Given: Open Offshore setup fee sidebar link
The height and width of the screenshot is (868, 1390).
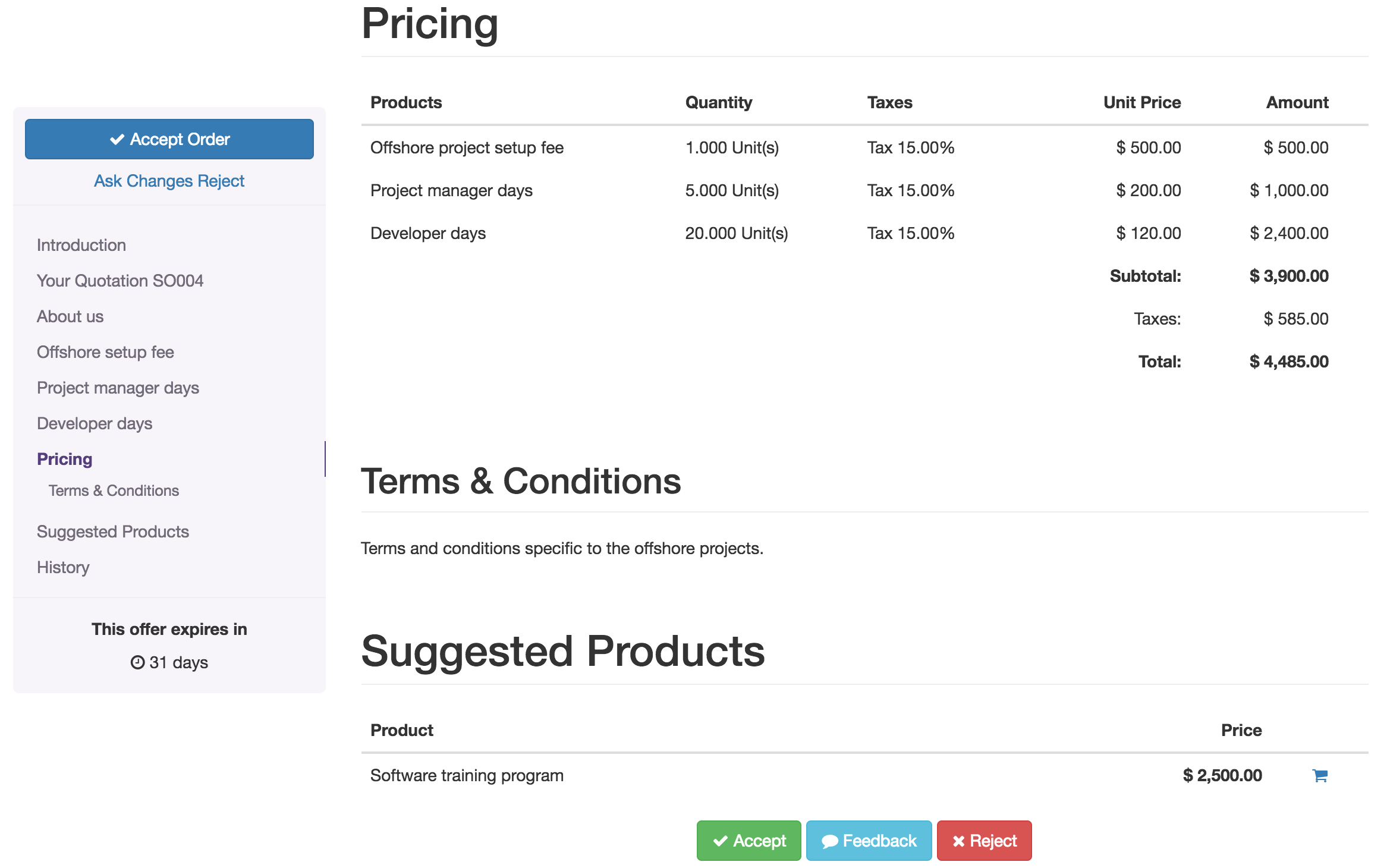Looking at the screenshot, I should coord(105,352).
